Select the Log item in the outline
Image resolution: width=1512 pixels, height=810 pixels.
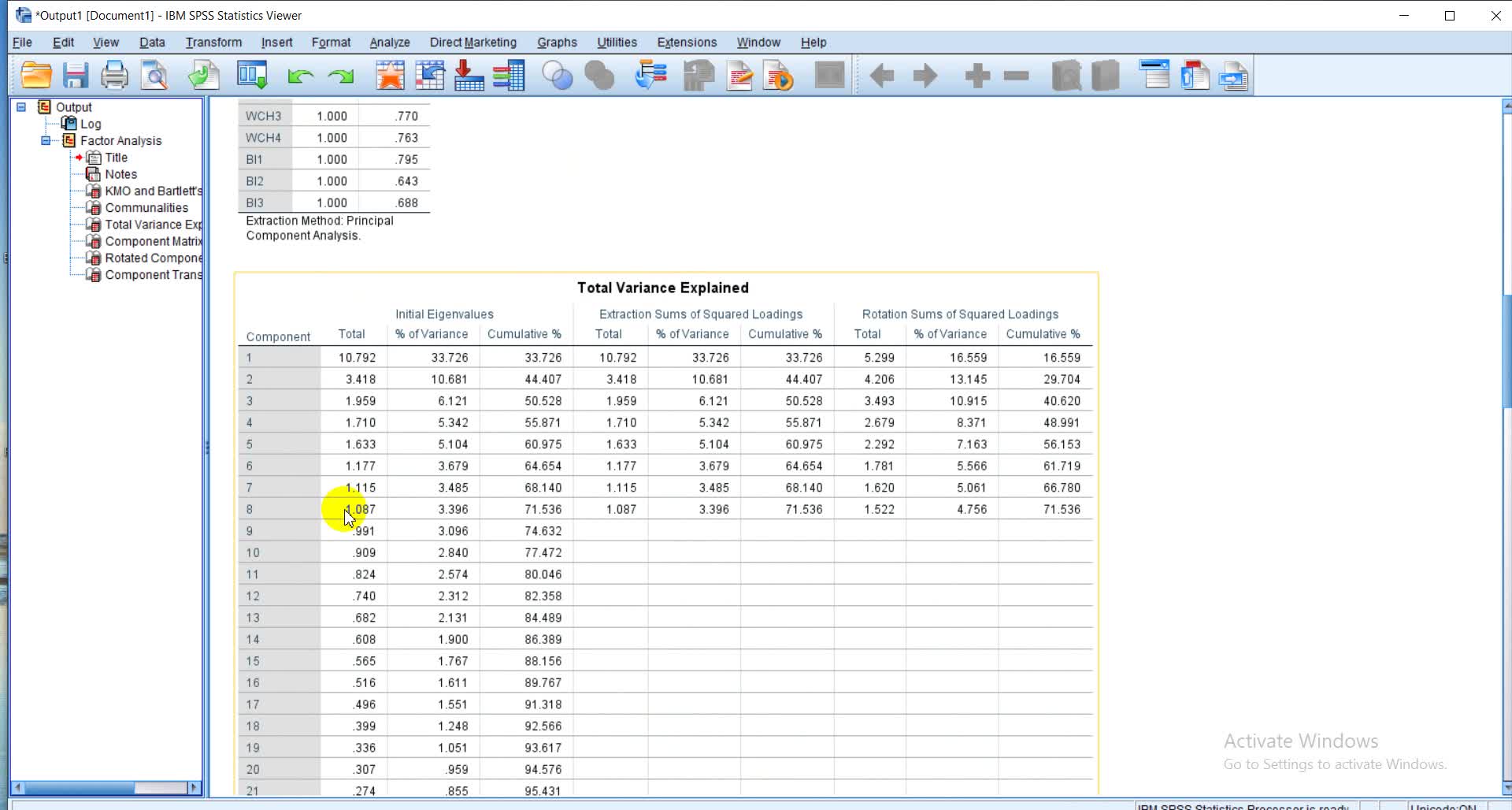tap(91, 124)
